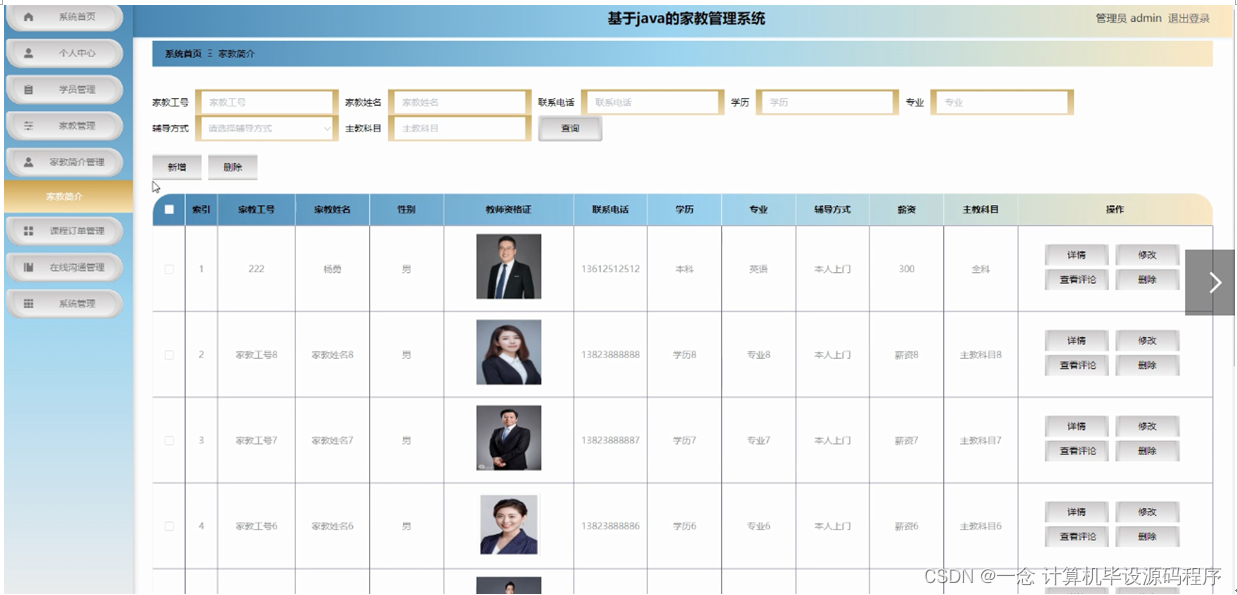Check the row checkbox for 家教工号6
The image size is (1237, 595).
point(169,526)
